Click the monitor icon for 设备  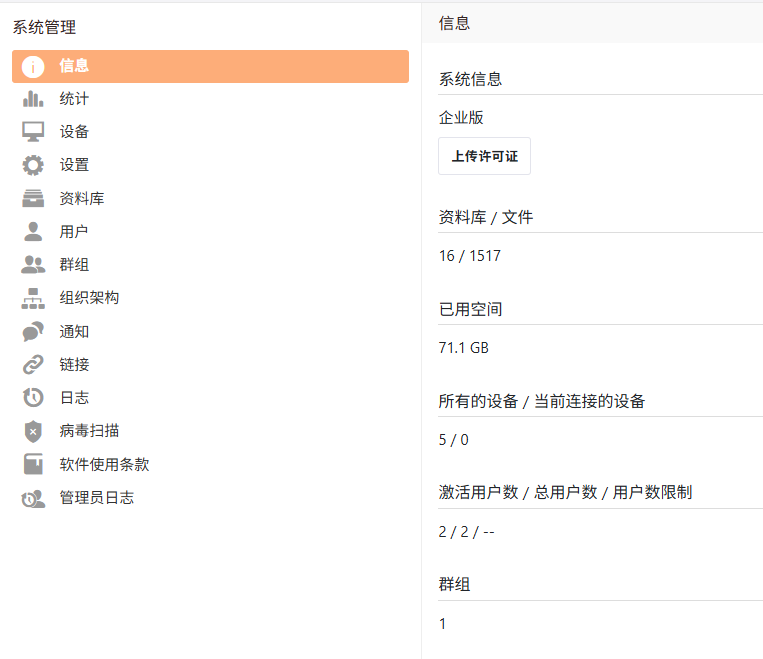click(33, 132)
